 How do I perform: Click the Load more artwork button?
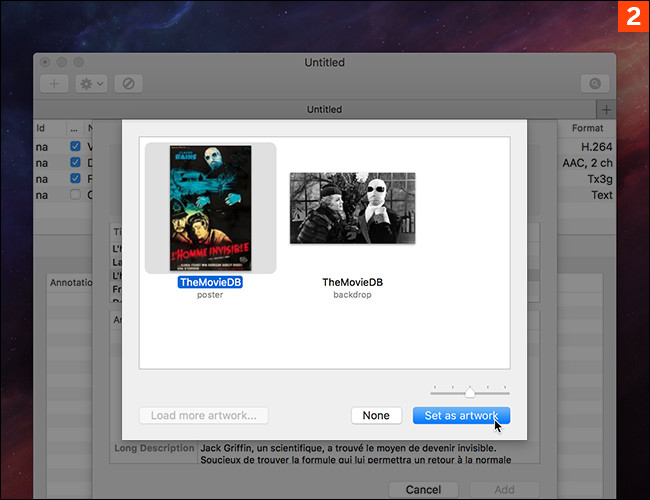click(203, 415)
